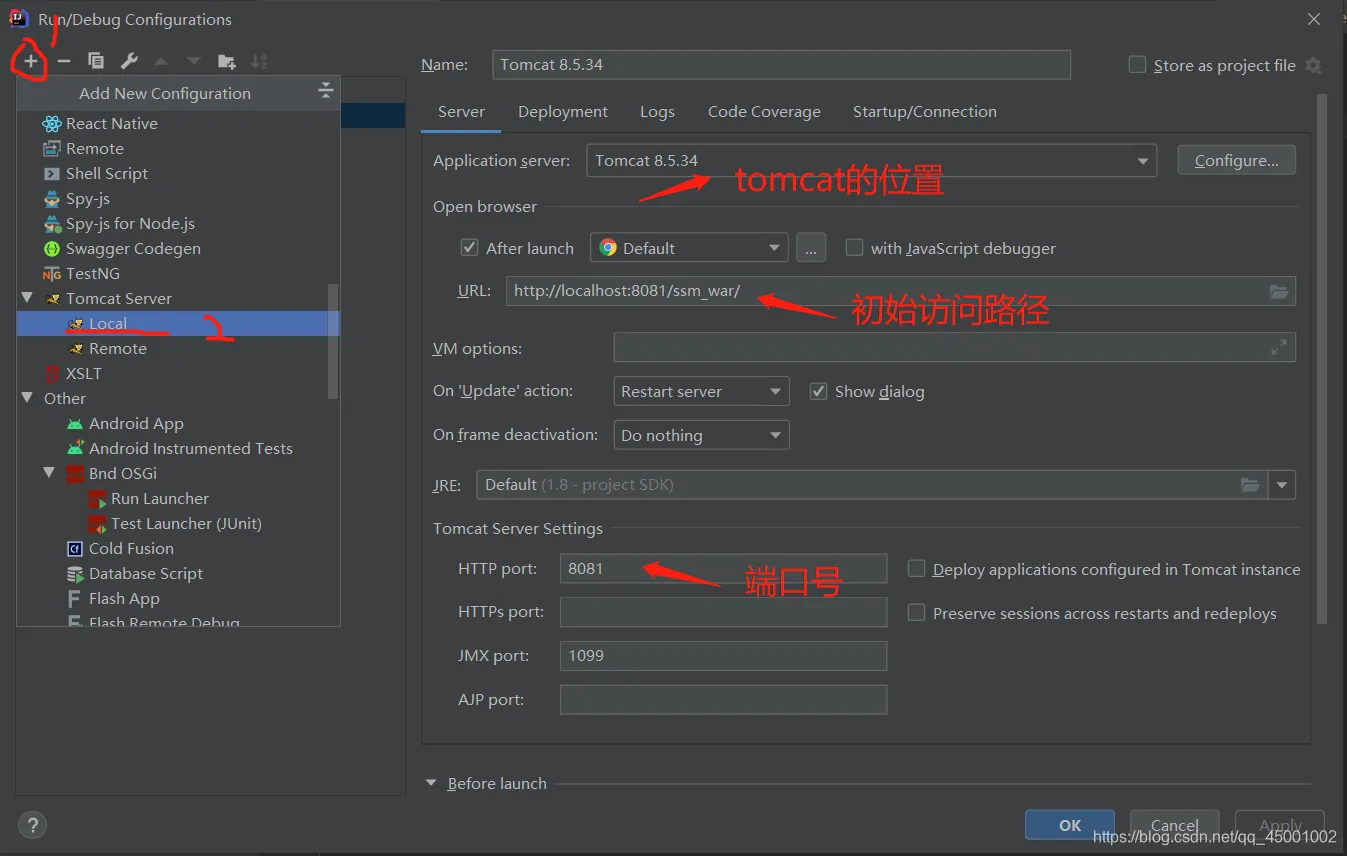Screen dimensions: 1347x856
Task: Click the Sort Configurations icon
Action: point(259,61)
